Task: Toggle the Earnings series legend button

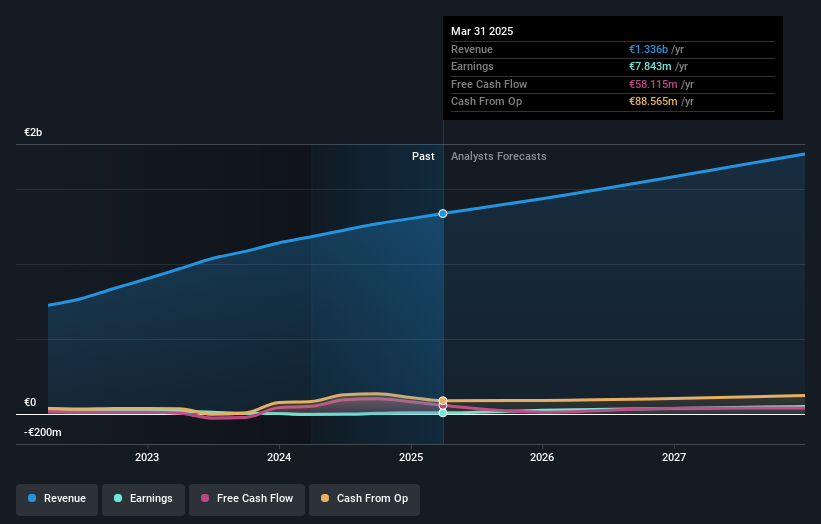Action: pos(143,499)
